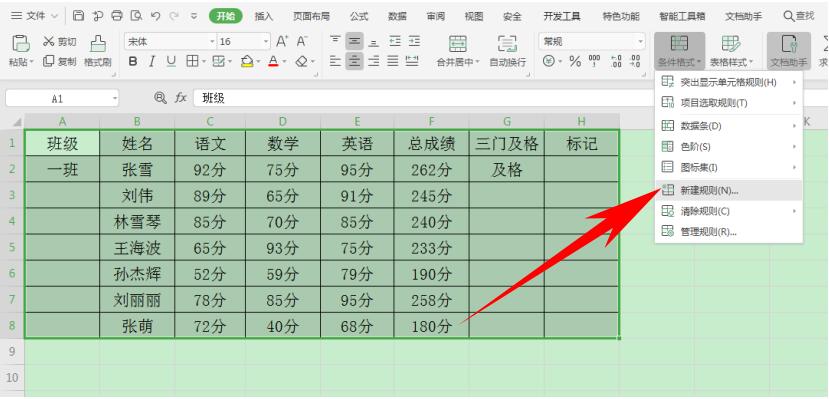Click the Merge and Center (合并居中) icon
The image size is (829, 399).
pos(458,43)
